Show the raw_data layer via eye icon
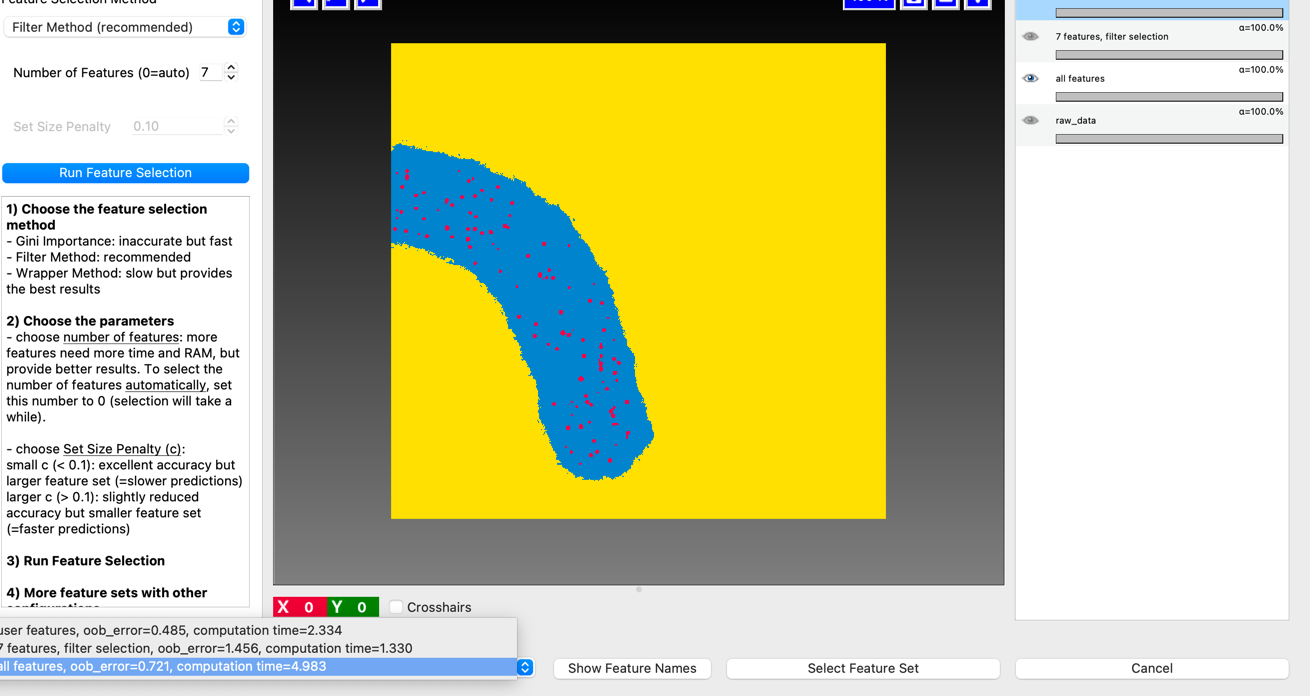This screenshot has width=1310, height=696. point(1030,121)
